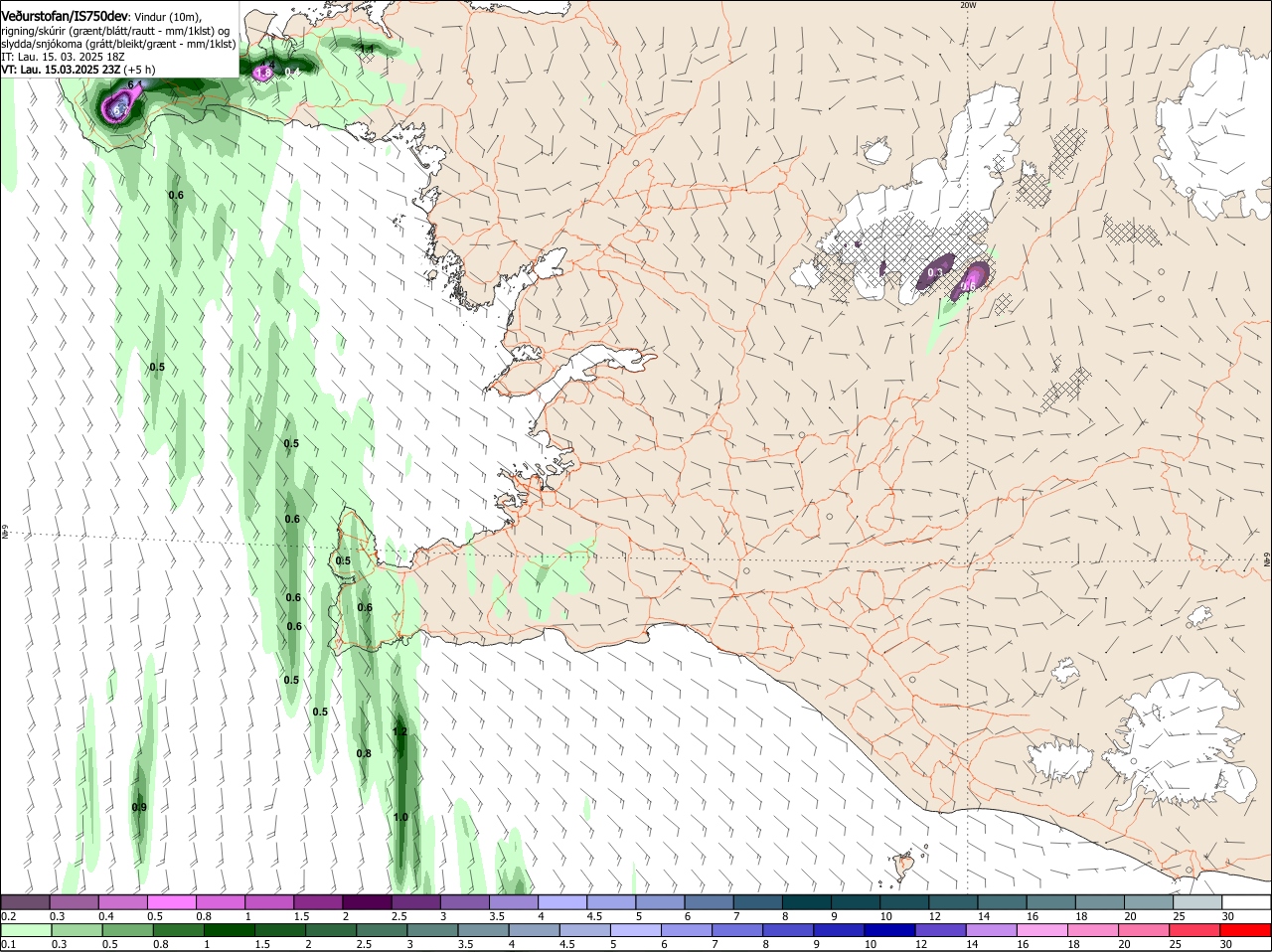This screenshot has height=952, width=1272.
Task: Click the 0.2 swatch in the purple snow scale
Action: (26, 901)
